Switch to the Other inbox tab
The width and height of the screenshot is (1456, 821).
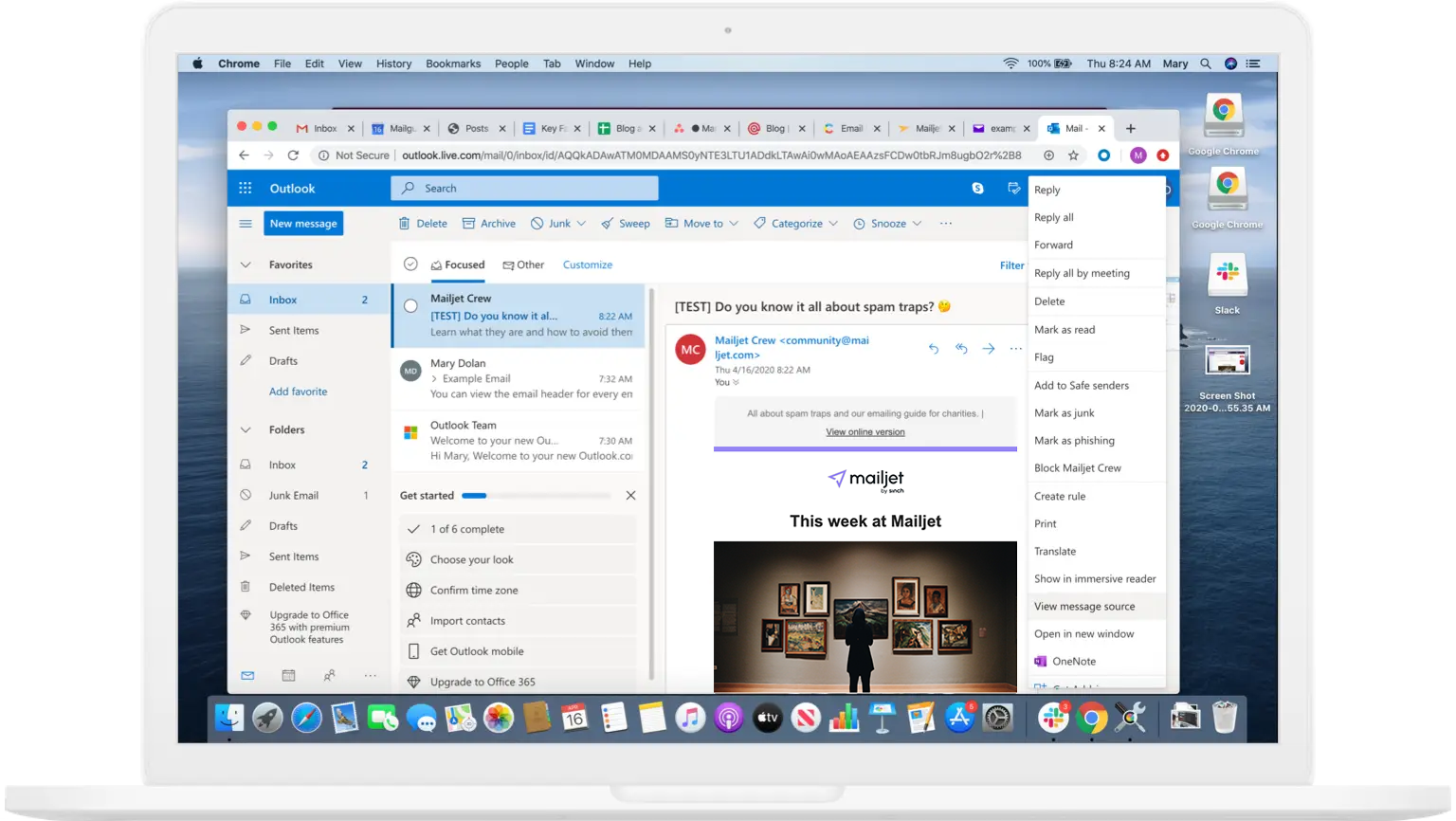(523, 265)
